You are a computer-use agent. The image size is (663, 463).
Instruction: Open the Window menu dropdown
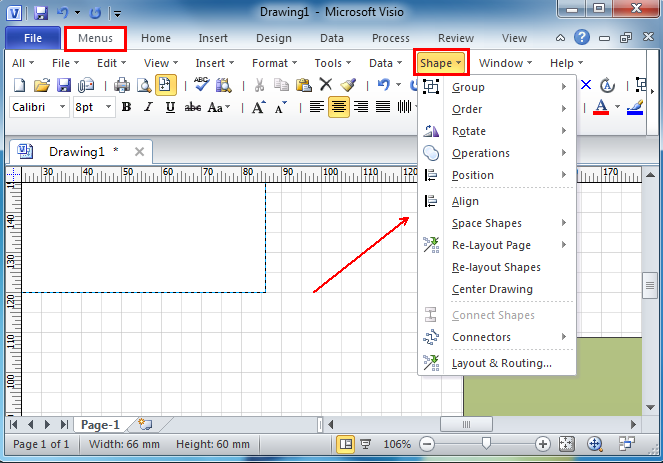pos(505,63)
